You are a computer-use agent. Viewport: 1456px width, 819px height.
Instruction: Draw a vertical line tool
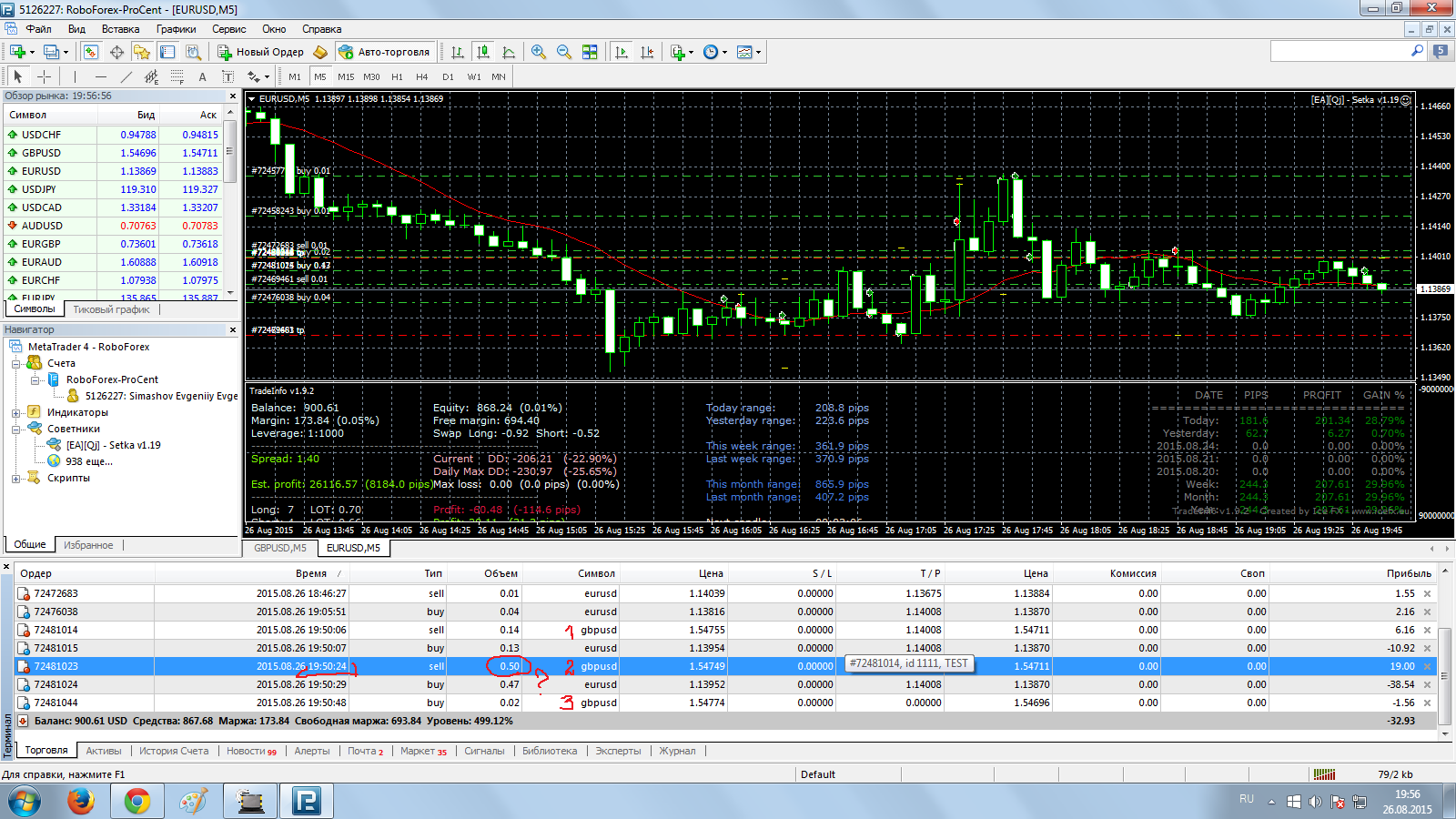[76, 76]
